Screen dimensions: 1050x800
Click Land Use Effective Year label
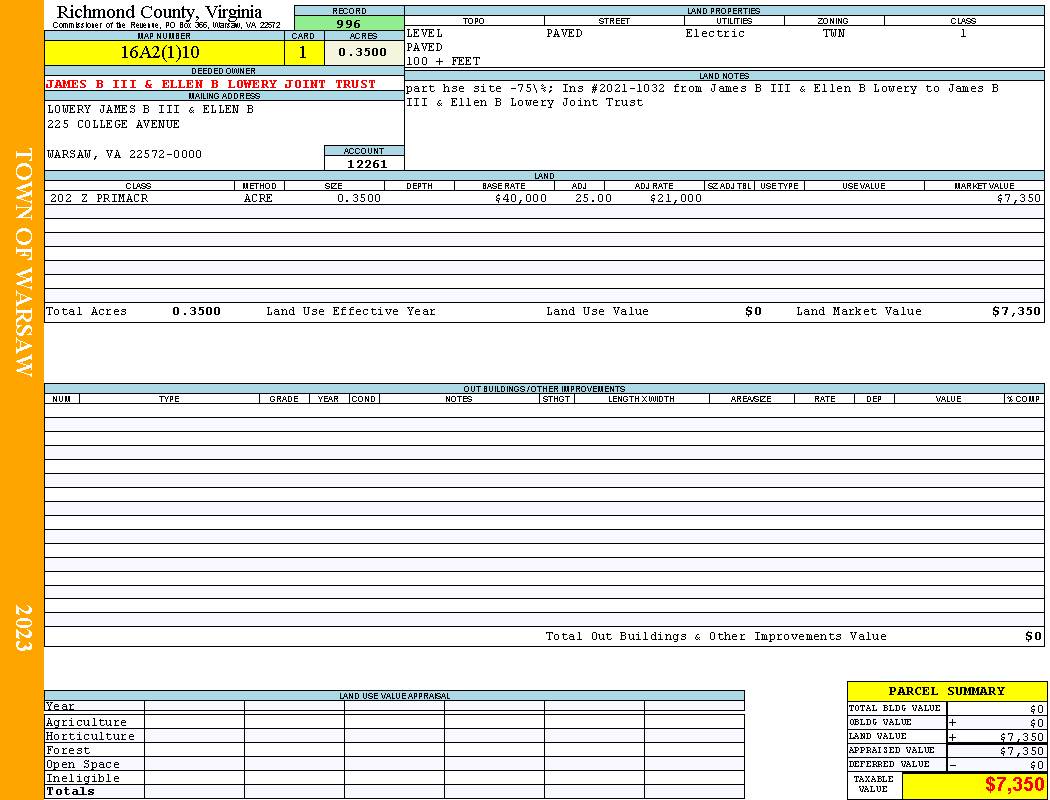pos(350,311)
